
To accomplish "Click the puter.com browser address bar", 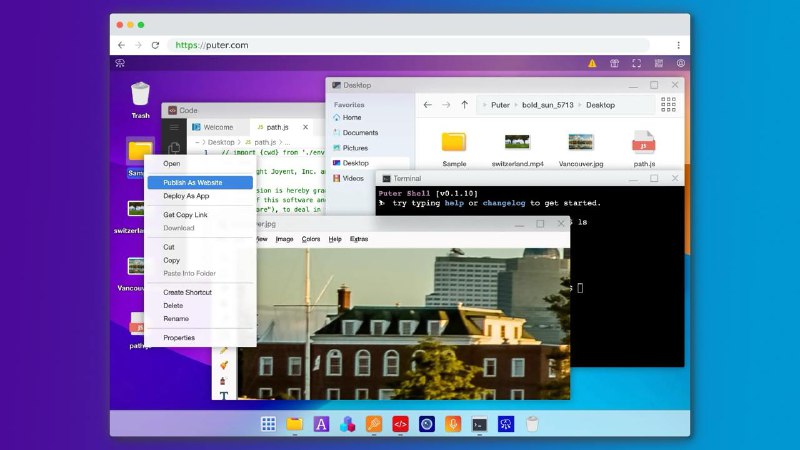I will 410,45.
